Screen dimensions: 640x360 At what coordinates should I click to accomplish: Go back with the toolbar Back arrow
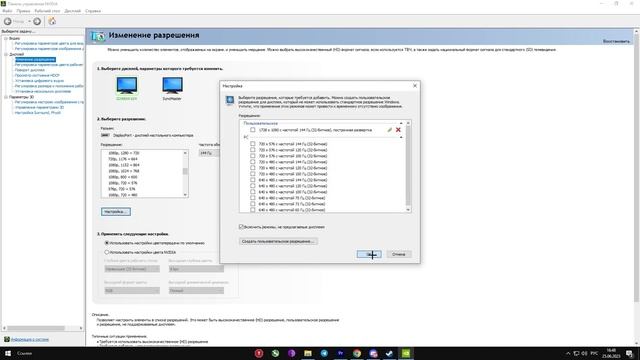pyautogui.click(x=8, y=21)
